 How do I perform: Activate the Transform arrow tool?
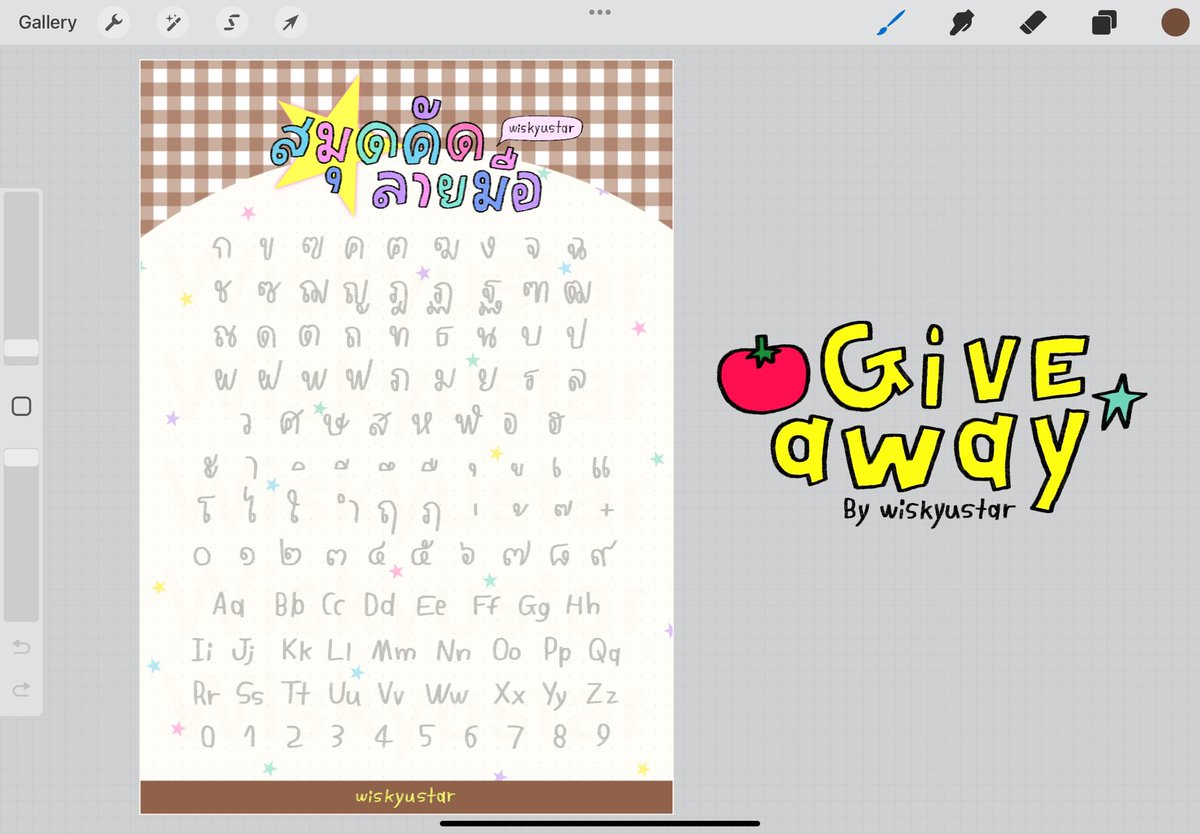point(290,22)
